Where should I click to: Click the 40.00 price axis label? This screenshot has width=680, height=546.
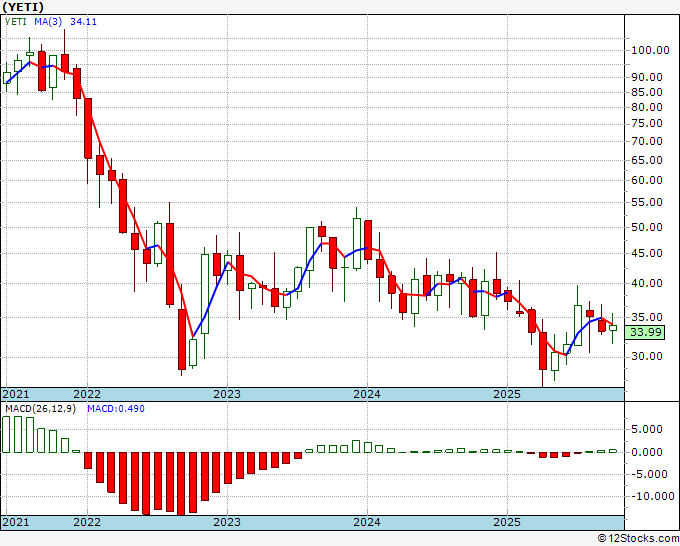click(x=647, y=283)
